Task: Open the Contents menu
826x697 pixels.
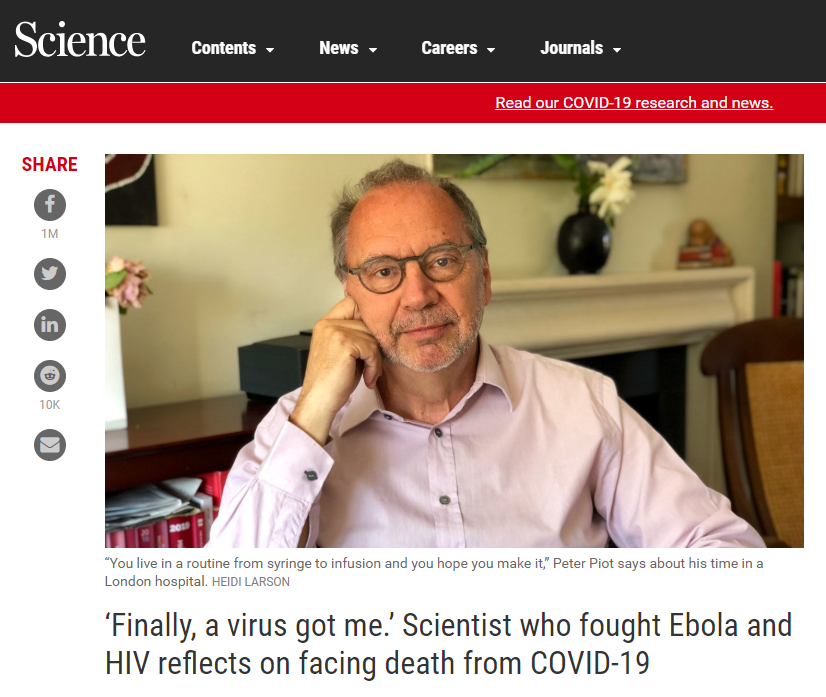Action: coord(222,48)
